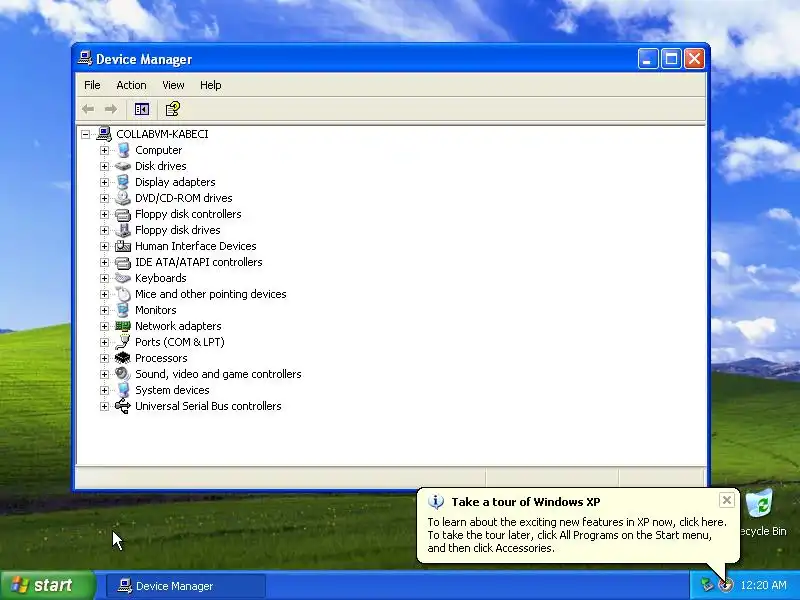The height and width of the screenshot is (600, 800).
Task: Click the Back arrow toolbar icon
Action: pyautogui.click(x=88, y=109)
